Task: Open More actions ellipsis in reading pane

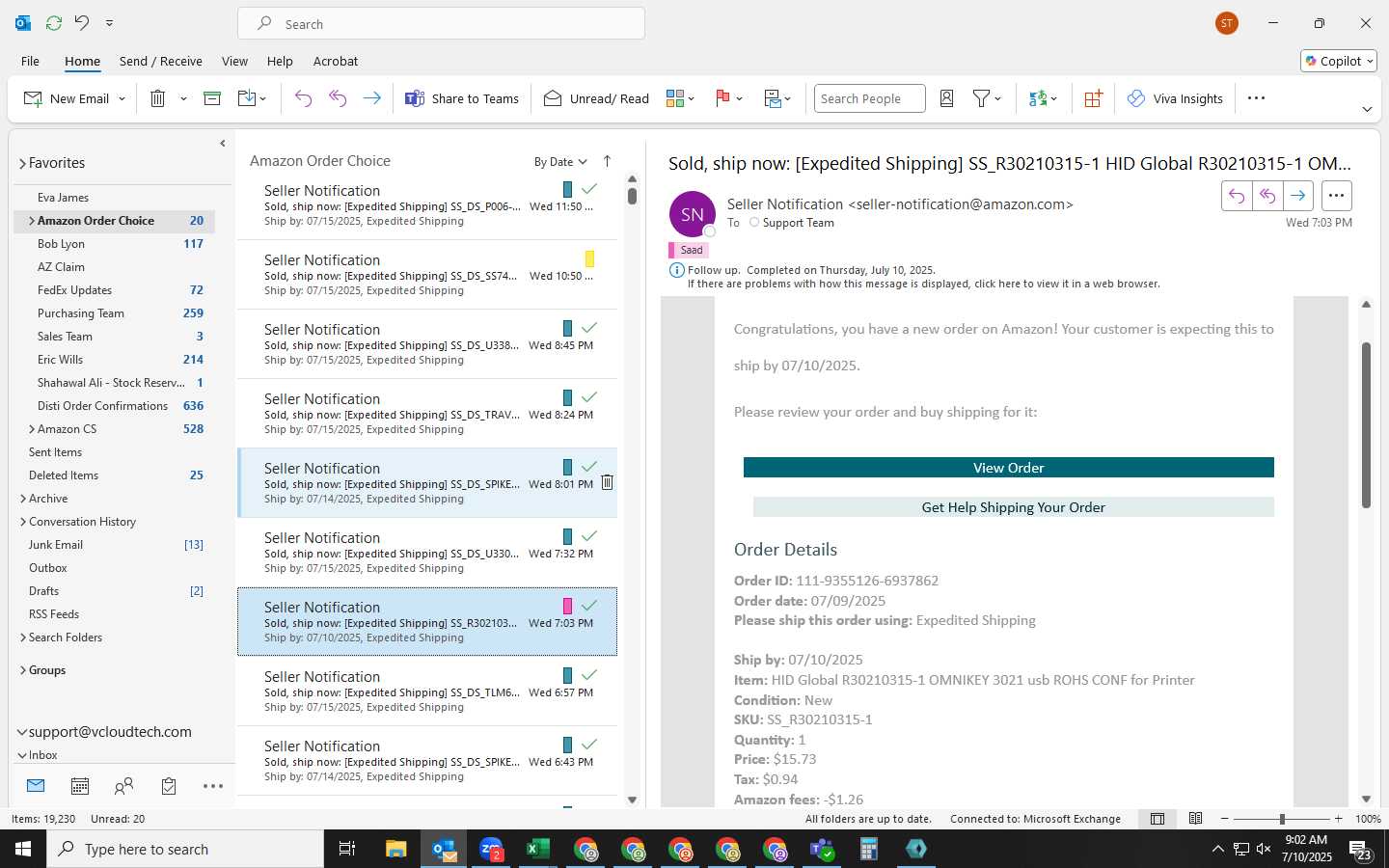Action: (x=1336, y=196)
